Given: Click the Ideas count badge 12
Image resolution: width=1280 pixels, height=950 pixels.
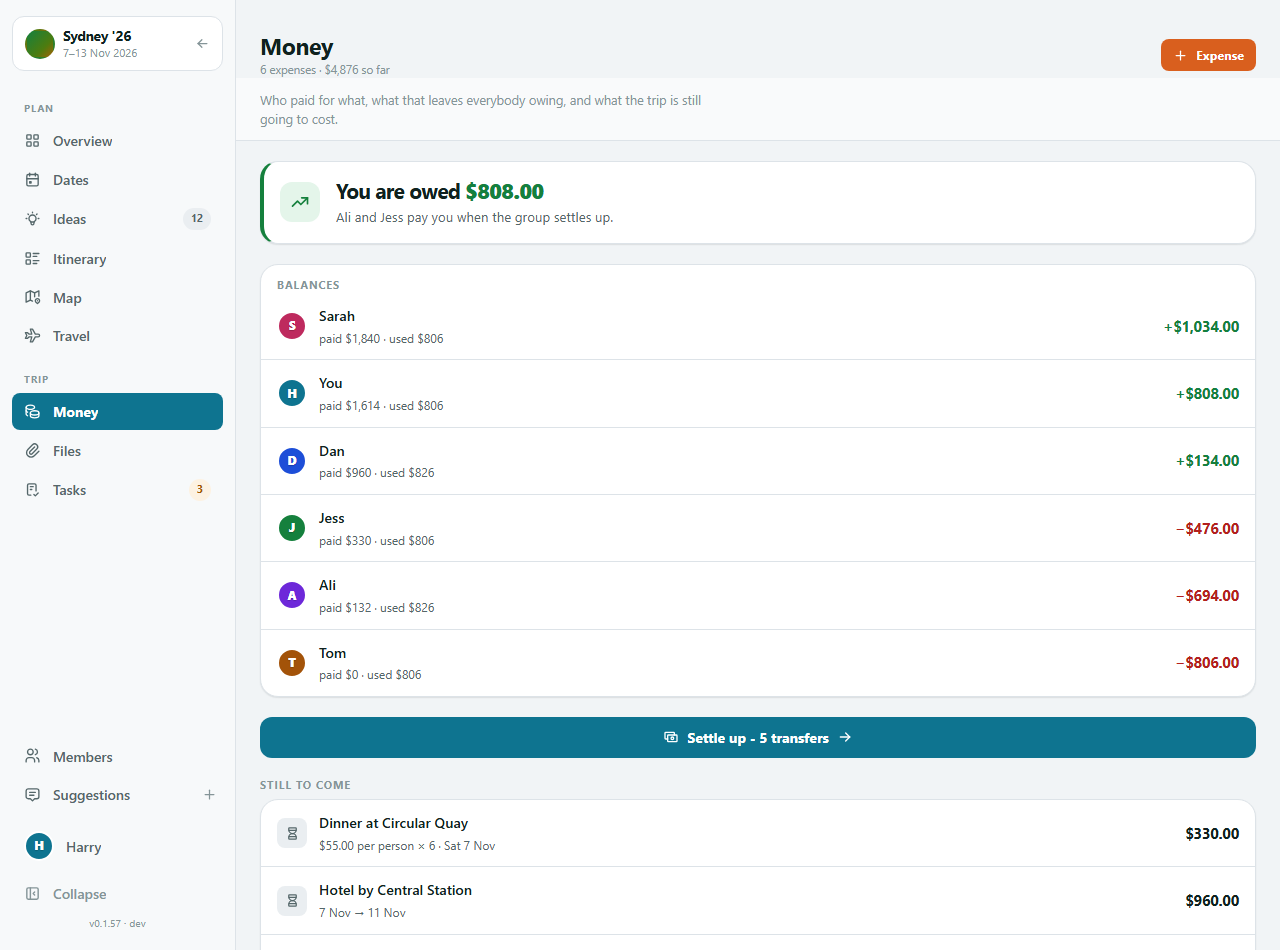Looking at the screenshot, I should coord(197,219).
